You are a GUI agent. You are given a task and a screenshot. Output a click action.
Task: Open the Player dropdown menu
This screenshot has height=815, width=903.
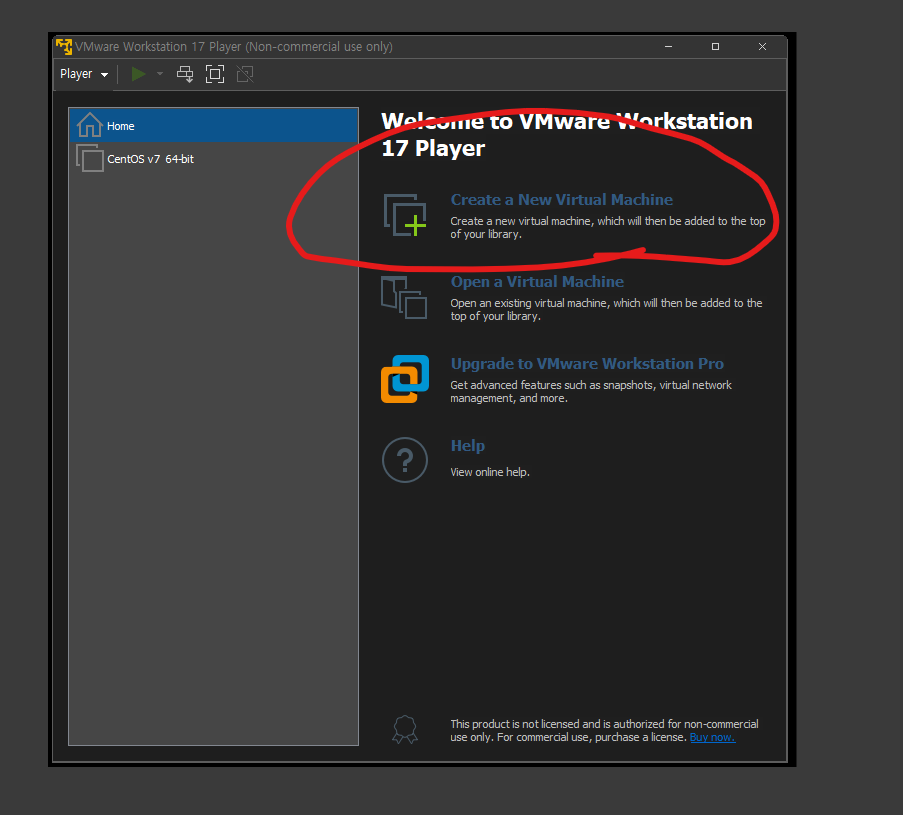84,74
